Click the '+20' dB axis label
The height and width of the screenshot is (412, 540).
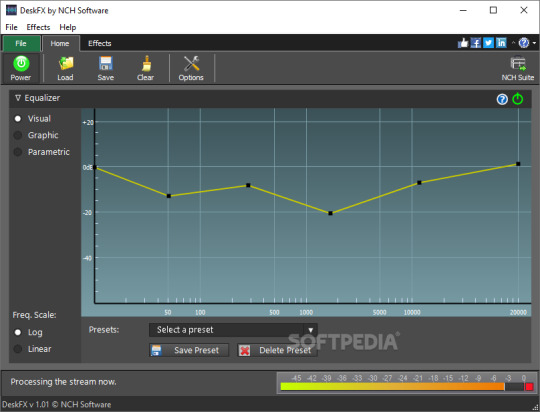click(x=88, y=122)
